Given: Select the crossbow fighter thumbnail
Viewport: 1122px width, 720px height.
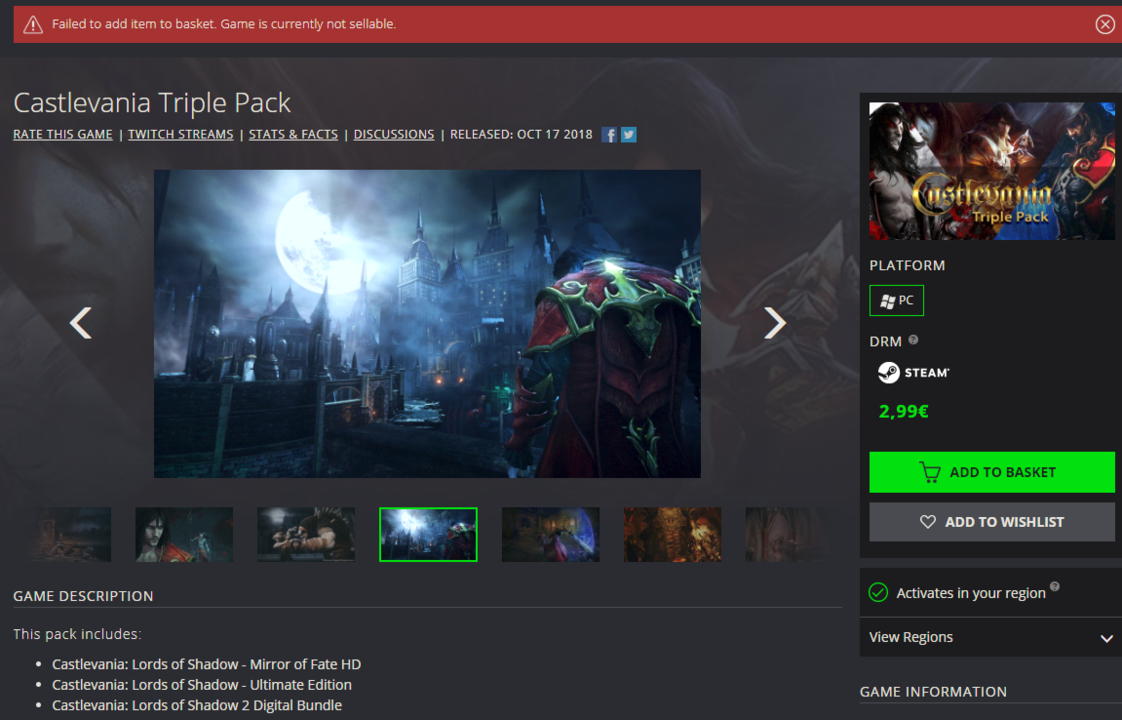Looking at the screenshot, I should pos(306,535).
